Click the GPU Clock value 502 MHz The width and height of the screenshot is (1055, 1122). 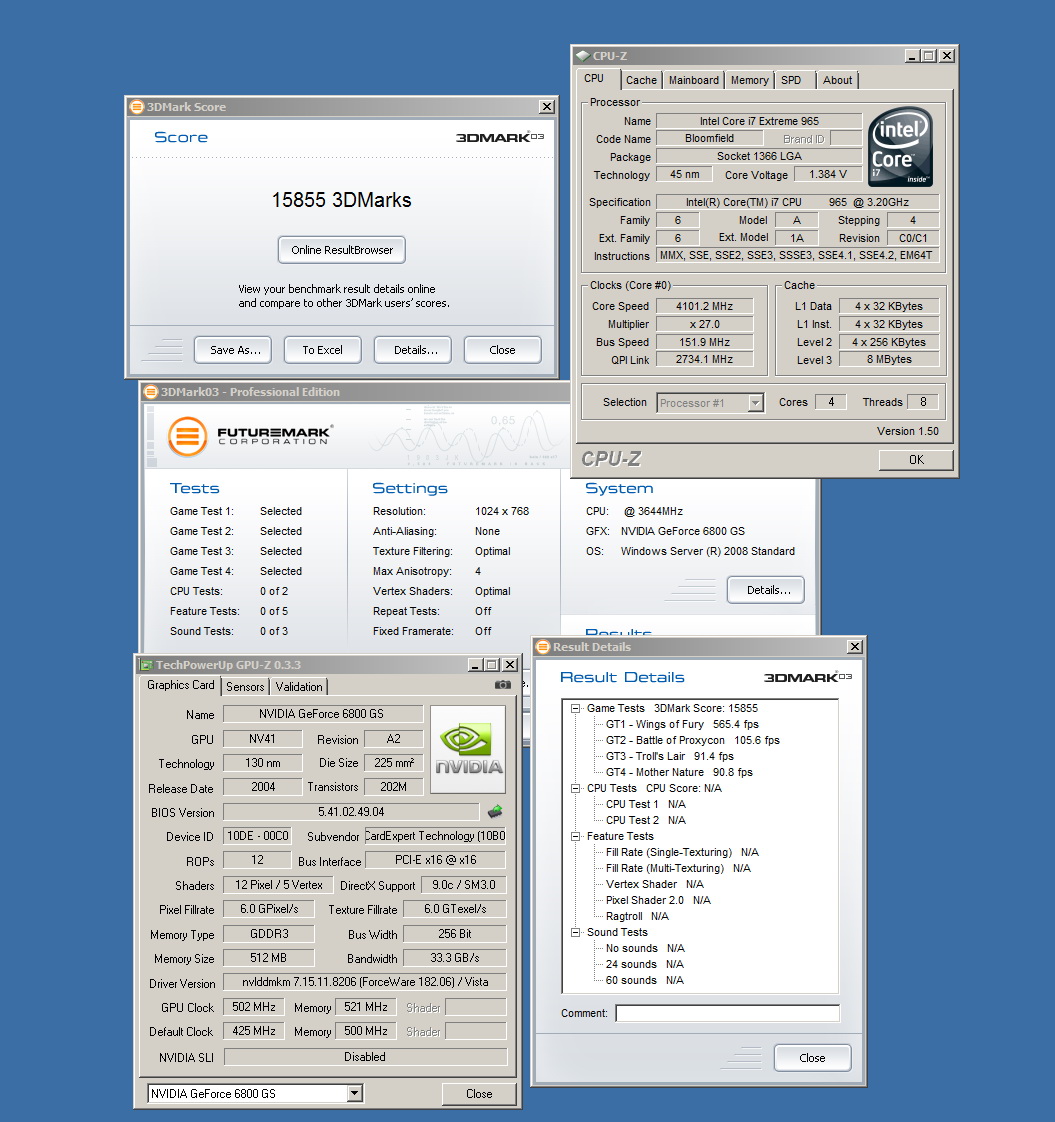tap(254, 1008)
